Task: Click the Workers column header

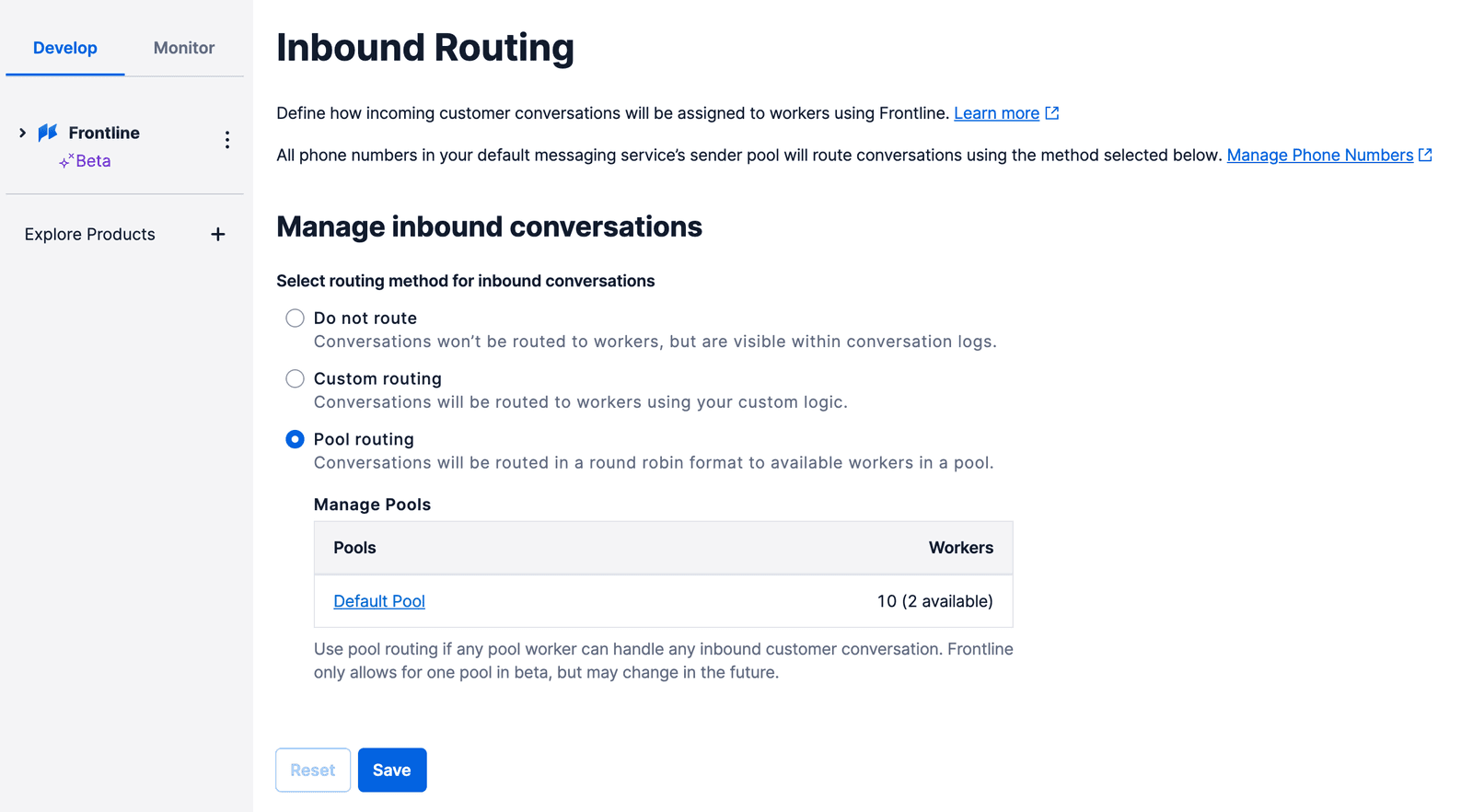Action: tap(960, 548)
